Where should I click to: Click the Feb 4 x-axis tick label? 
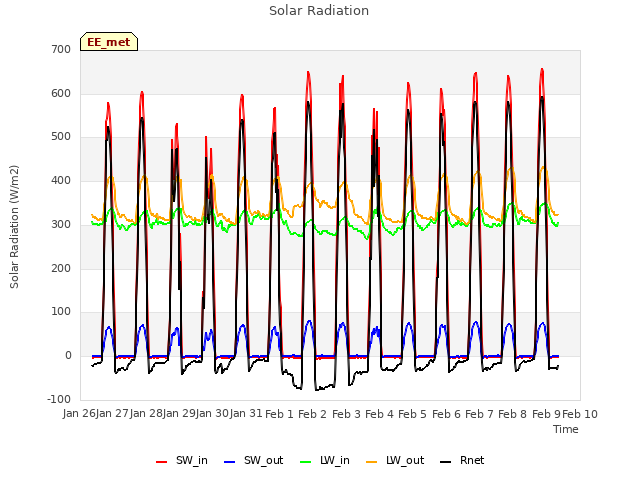(379, 414)
